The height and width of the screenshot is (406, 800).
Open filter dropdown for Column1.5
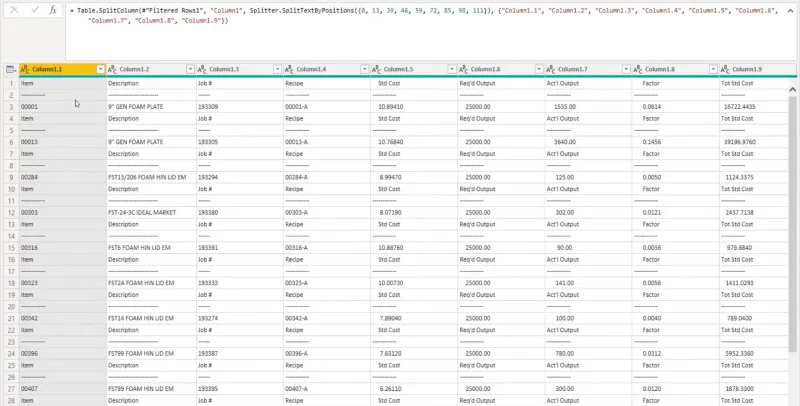click(x=452, y=69)
